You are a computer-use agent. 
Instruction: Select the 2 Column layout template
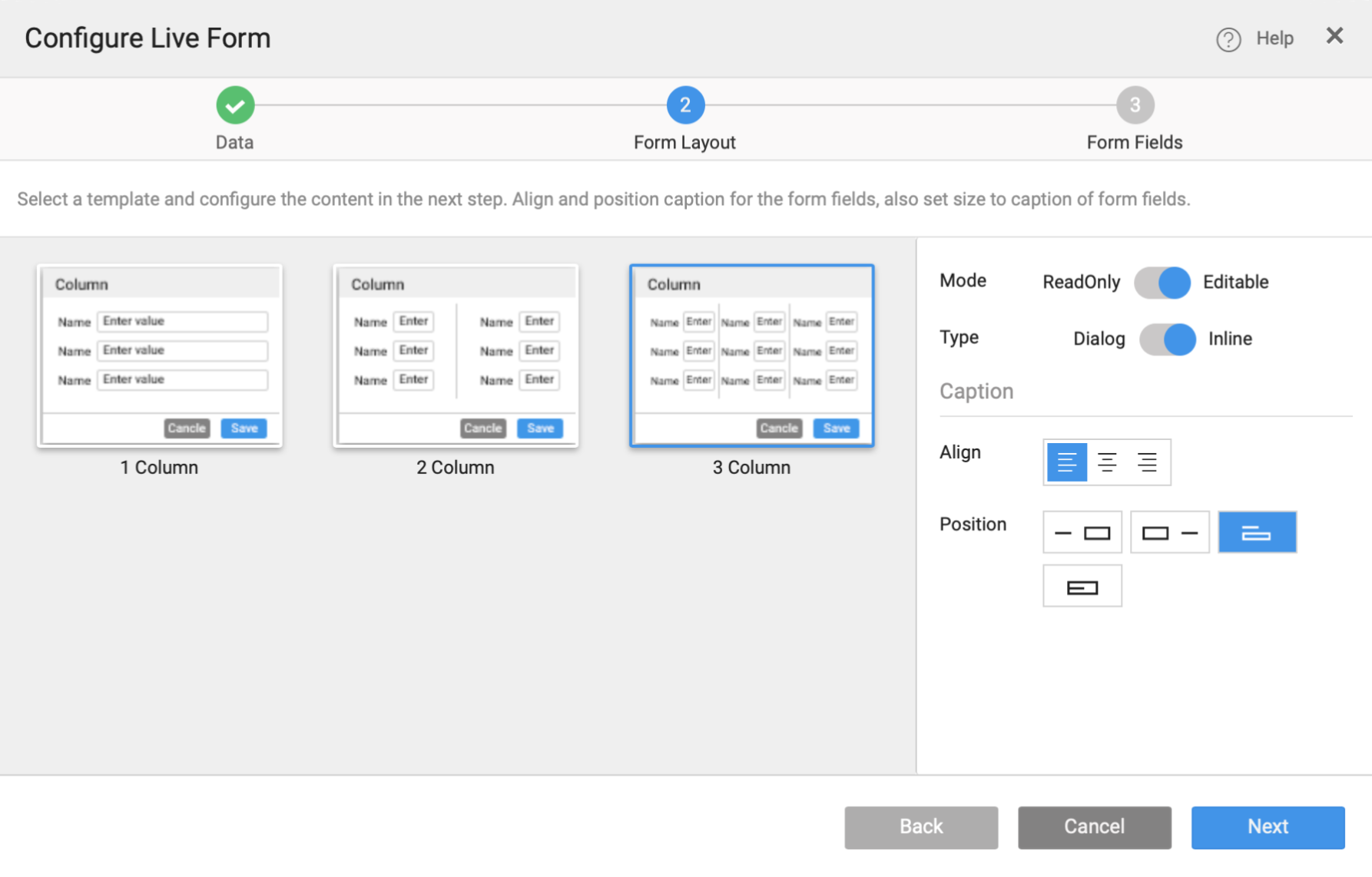click(455, 356)
